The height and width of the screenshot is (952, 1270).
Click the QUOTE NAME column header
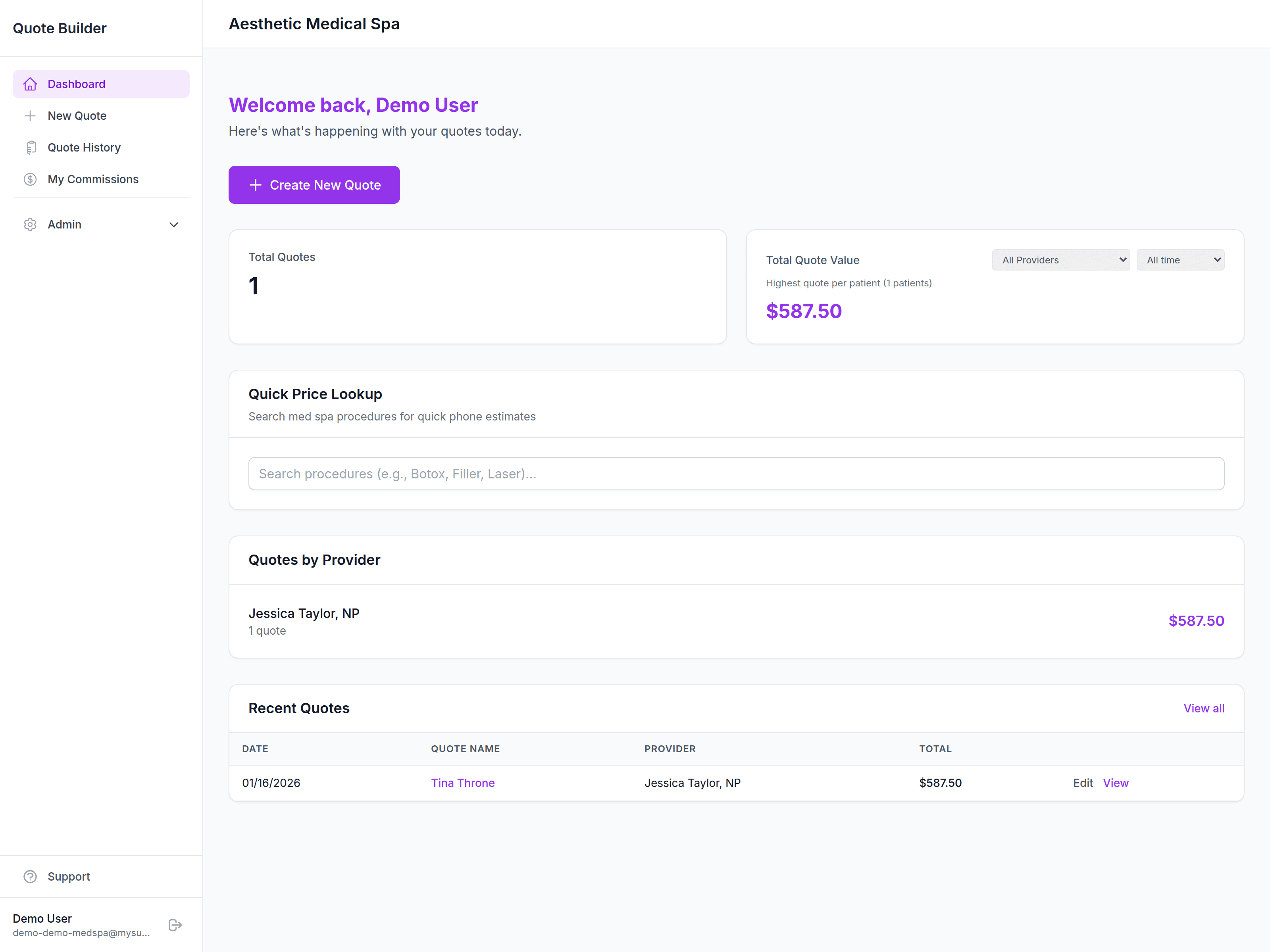coord(465,748)
